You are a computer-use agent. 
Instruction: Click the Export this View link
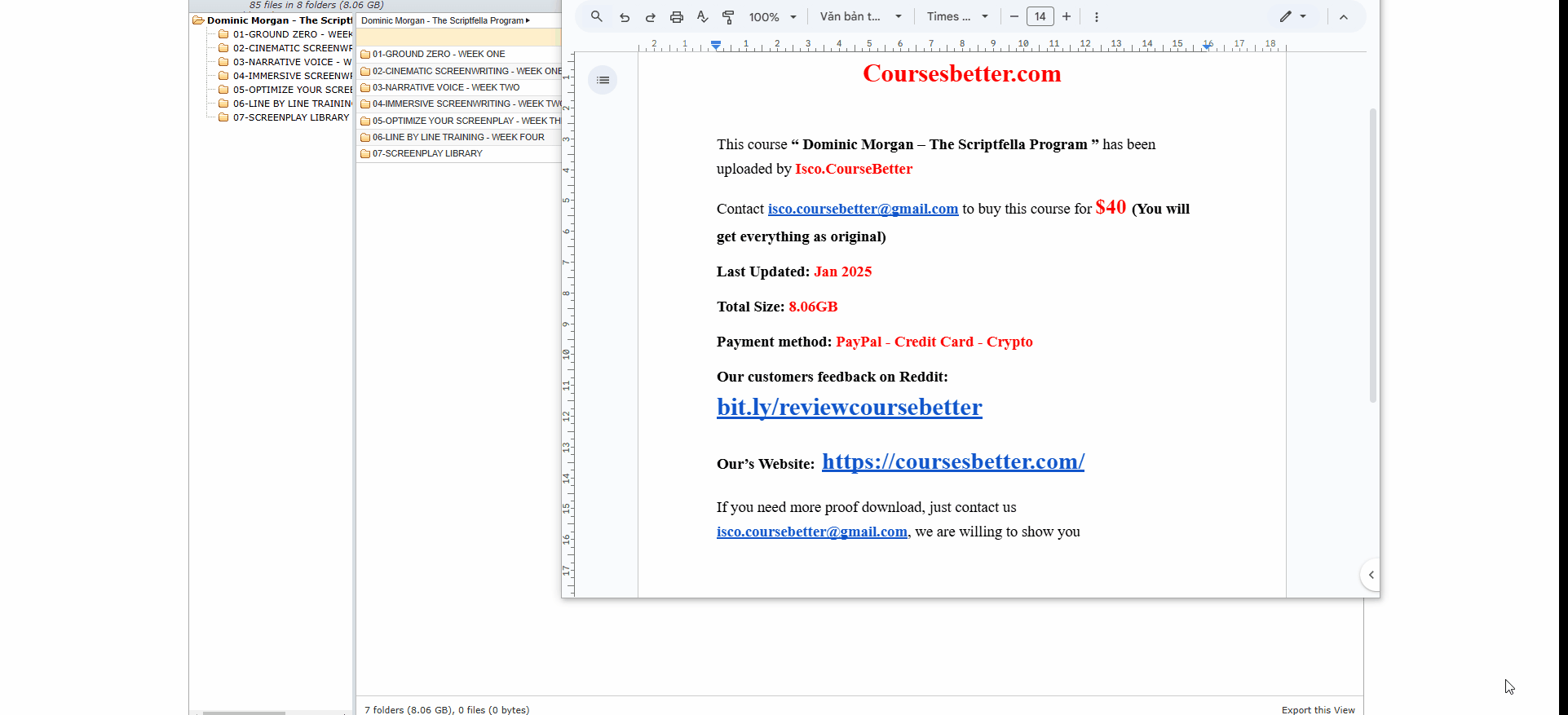pyautogui.click(x=1318, y=709)
